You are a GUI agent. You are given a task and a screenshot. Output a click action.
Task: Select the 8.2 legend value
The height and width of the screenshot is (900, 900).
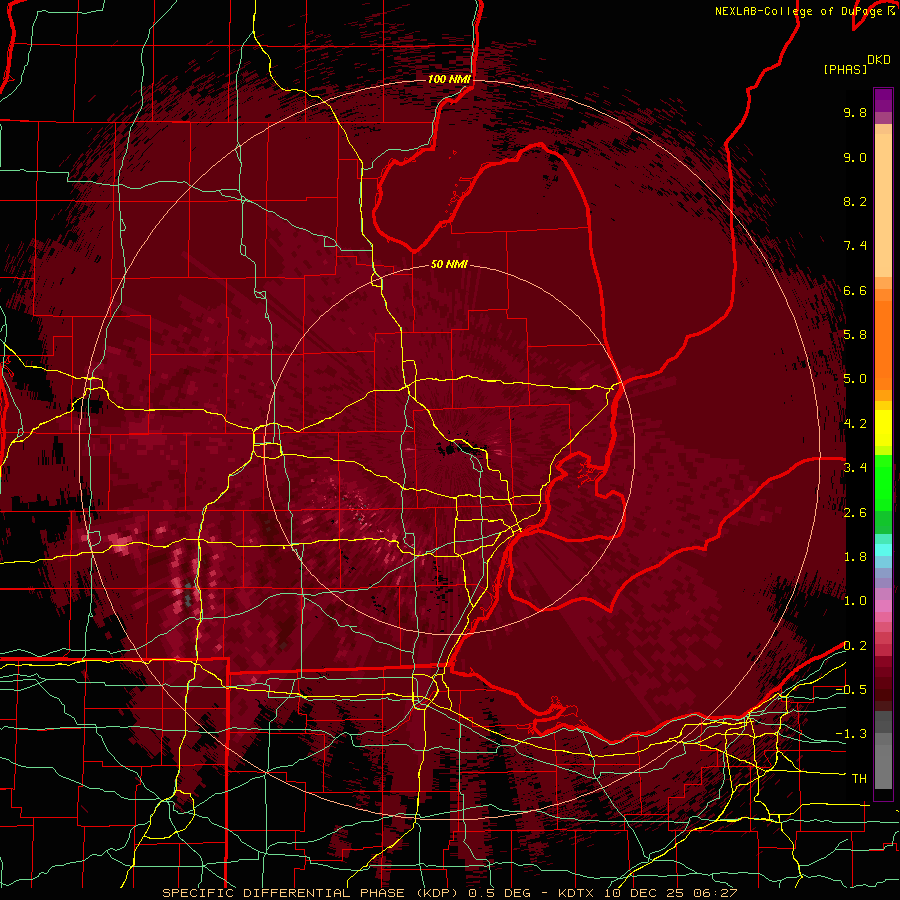[855, 201]
